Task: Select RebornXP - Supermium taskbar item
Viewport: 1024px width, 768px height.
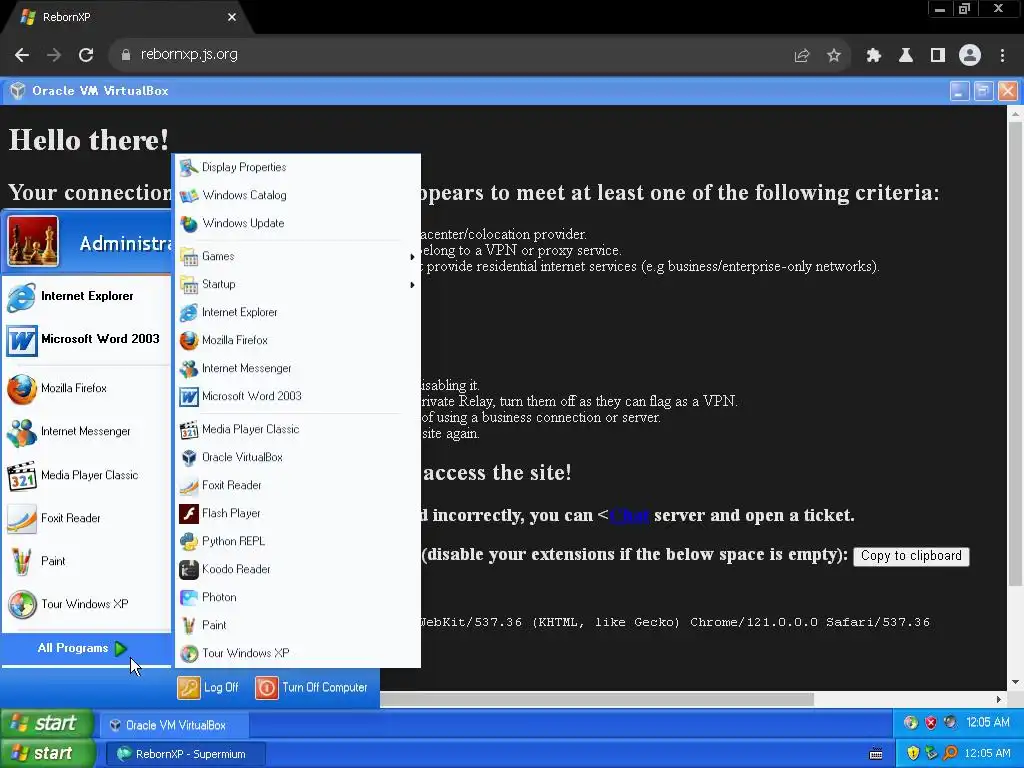Action: pyautogui.click(x=186, y=754)
